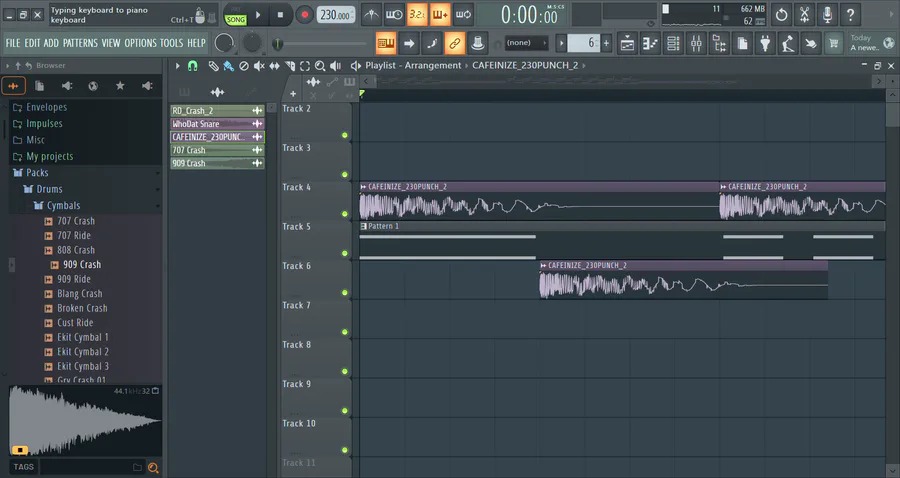Image resolution: width=900 pixels, height=478 pixels.
Task: Mute Track 4 with its green LED
Action: [344, 214]
